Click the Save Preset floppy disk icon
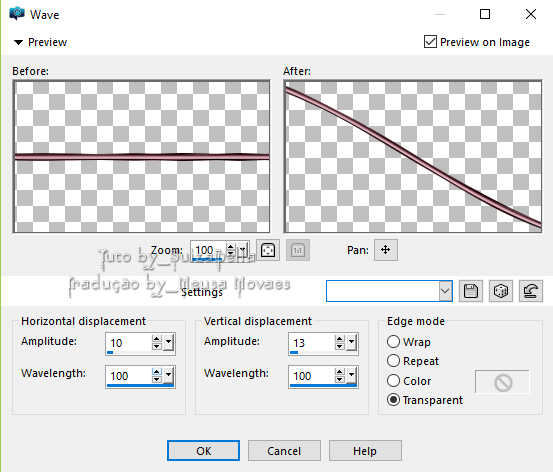The width and height of the screenshot is (553, 472). (471, 291)
